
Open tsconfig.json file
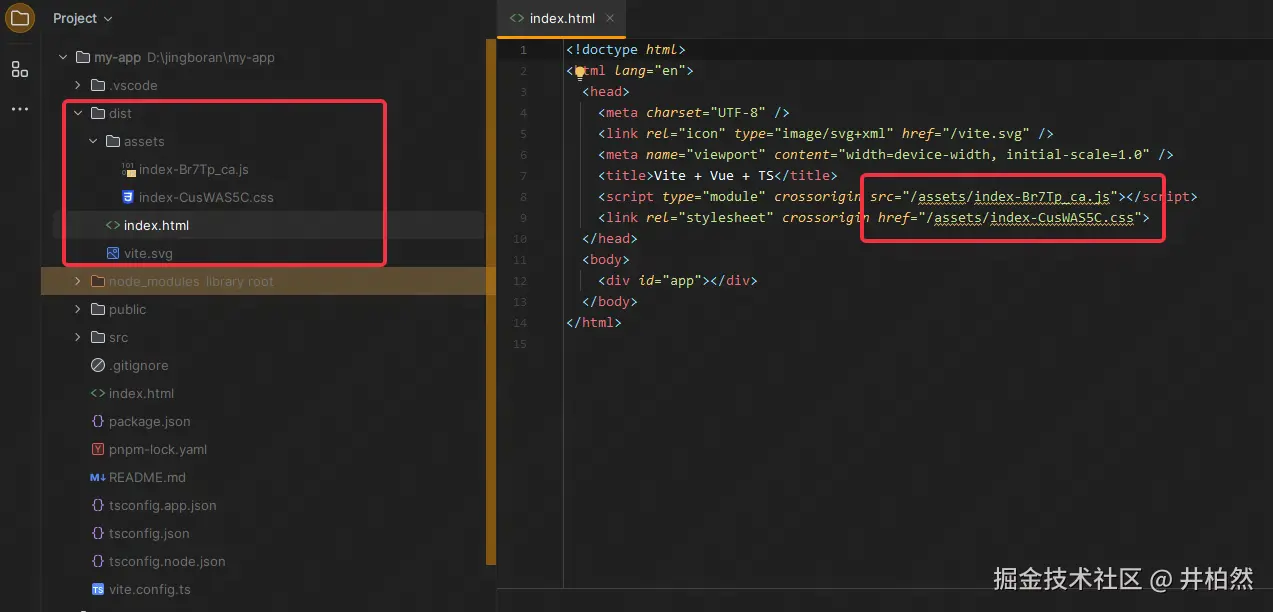coord(149,533)
